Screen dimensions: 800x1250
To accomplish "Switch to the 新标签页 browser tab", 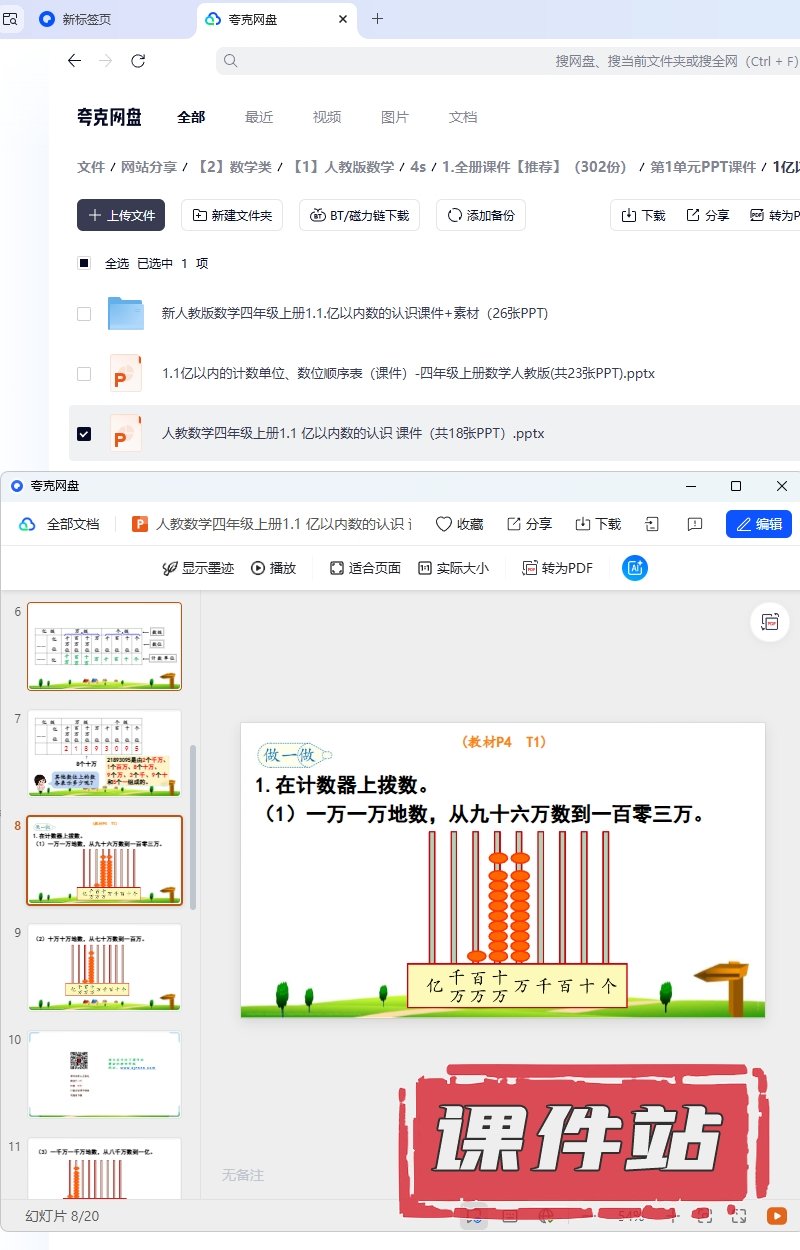I will point(86,19).
